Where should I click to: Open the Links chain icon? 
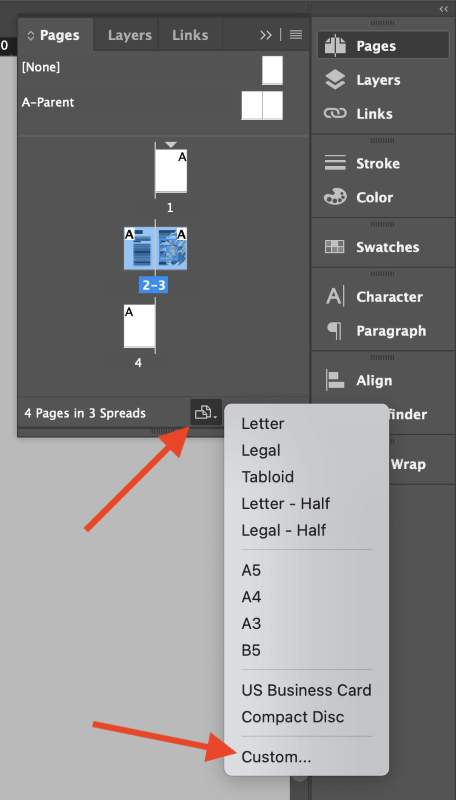(x=335, y=114)
